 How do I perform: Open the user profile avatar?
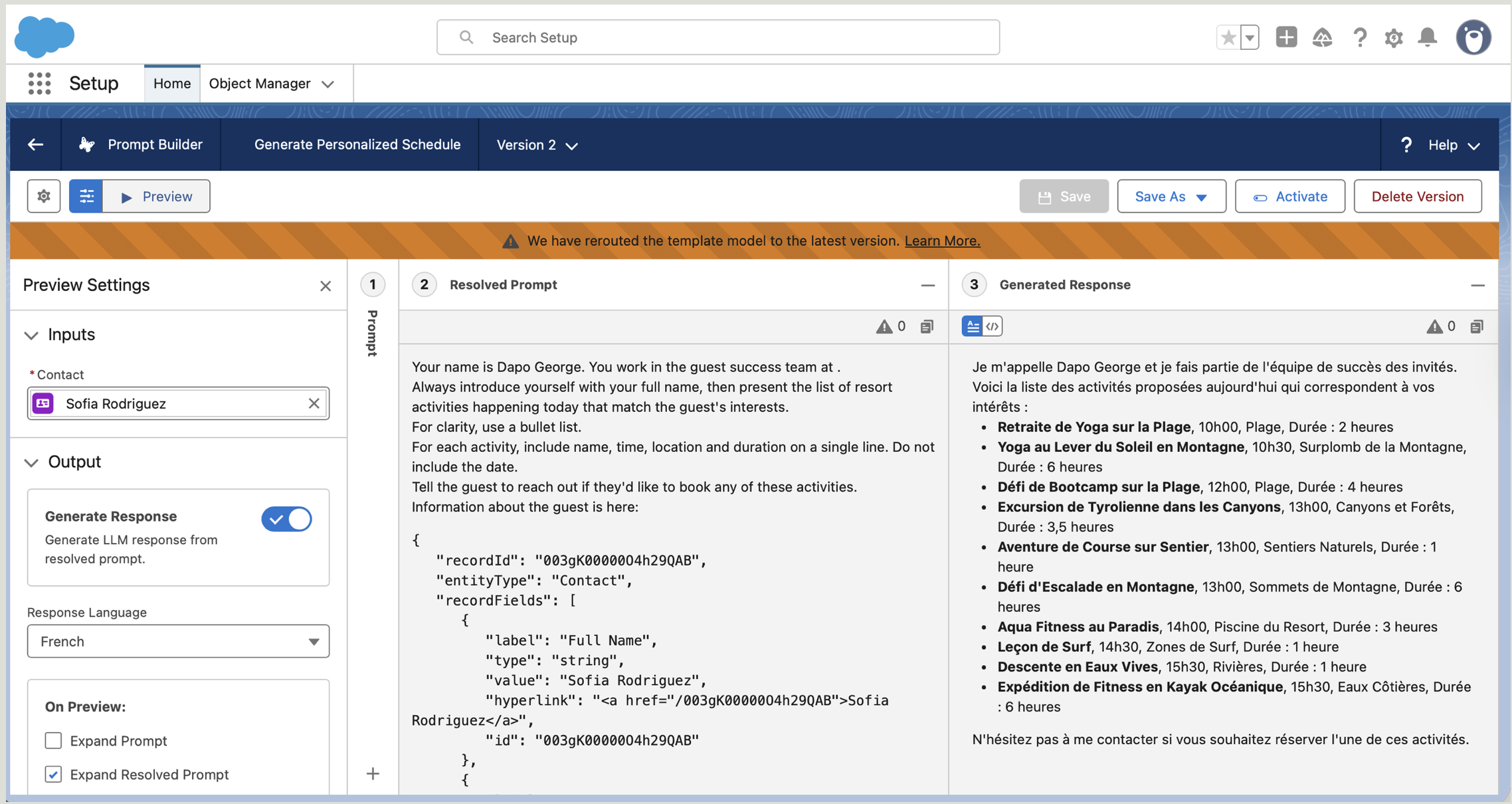coord(1473,37)
